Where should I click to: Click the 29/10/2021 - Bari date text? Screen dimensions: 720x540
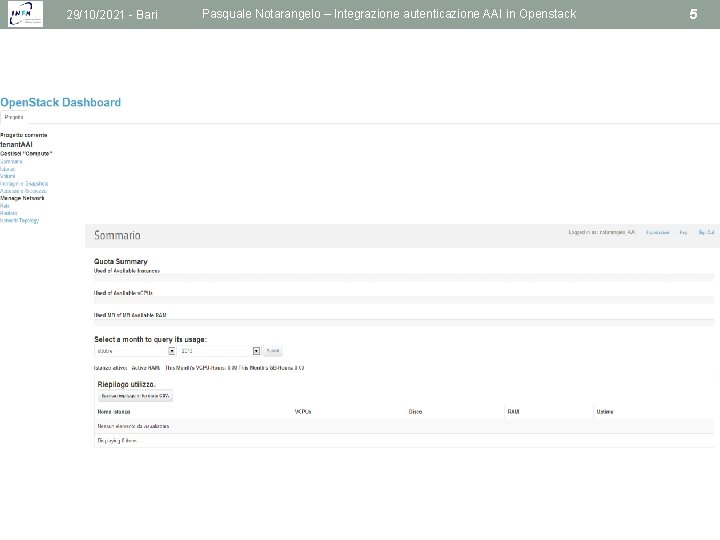[112, 15]
